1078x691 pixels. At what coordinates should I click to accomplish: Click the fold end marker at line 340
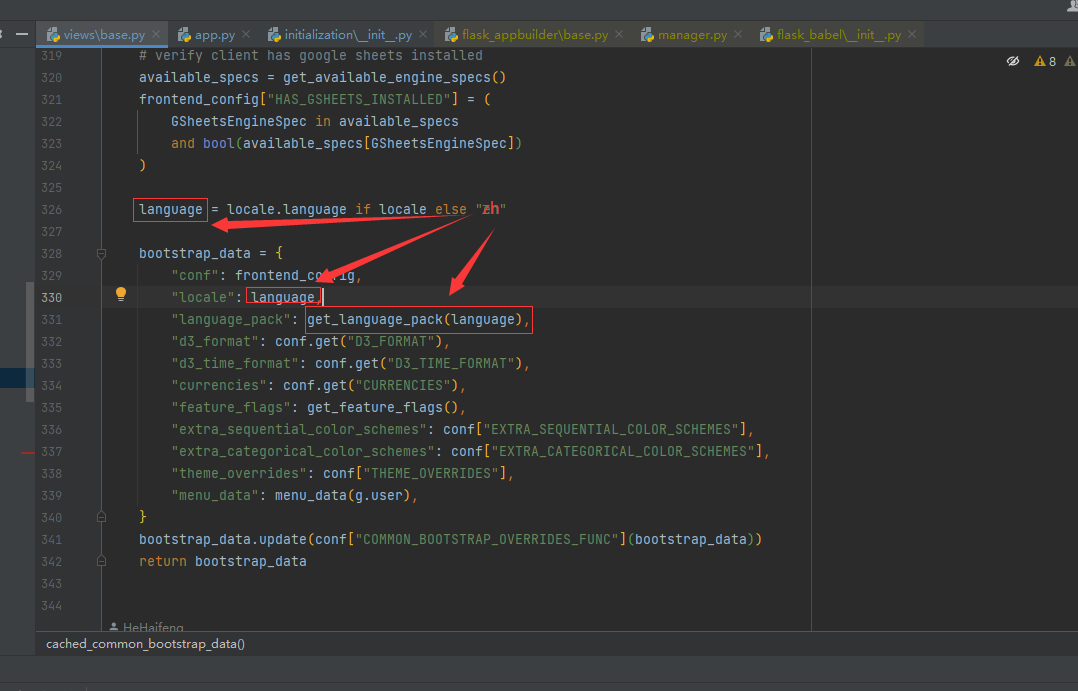pyautogui.click(x=101, y=517)
